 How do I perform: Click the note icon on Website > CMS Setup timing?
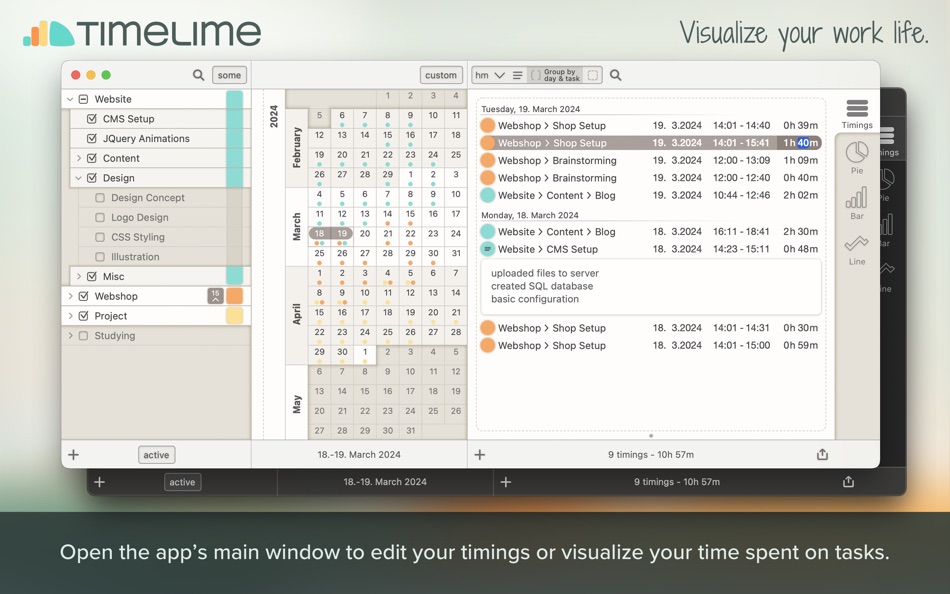point(488,249)
